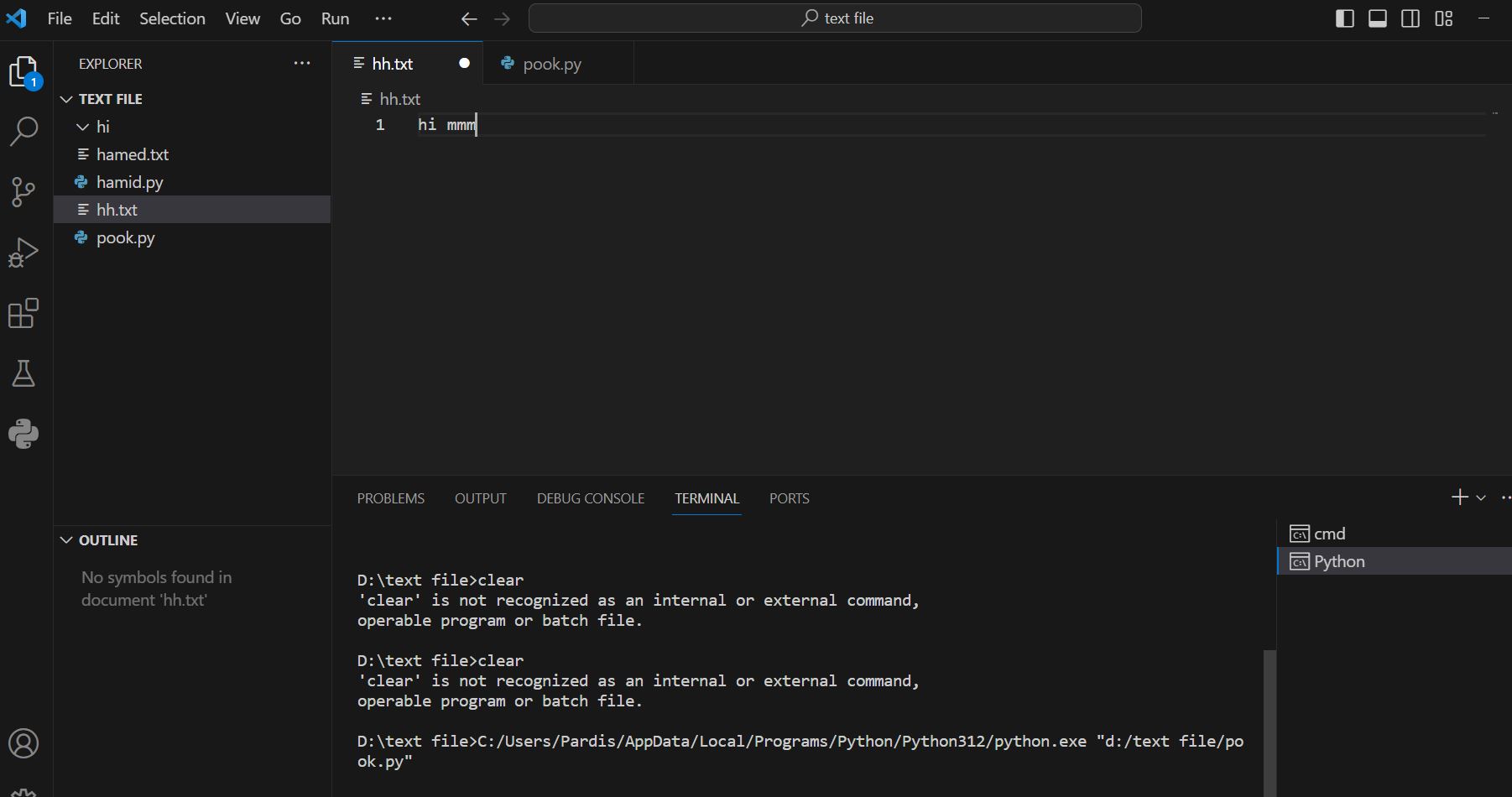Switch to the DEBUG CONSOLE tab
The width and height of the screenshot is (1512, 797).
[x=591, y=498]
